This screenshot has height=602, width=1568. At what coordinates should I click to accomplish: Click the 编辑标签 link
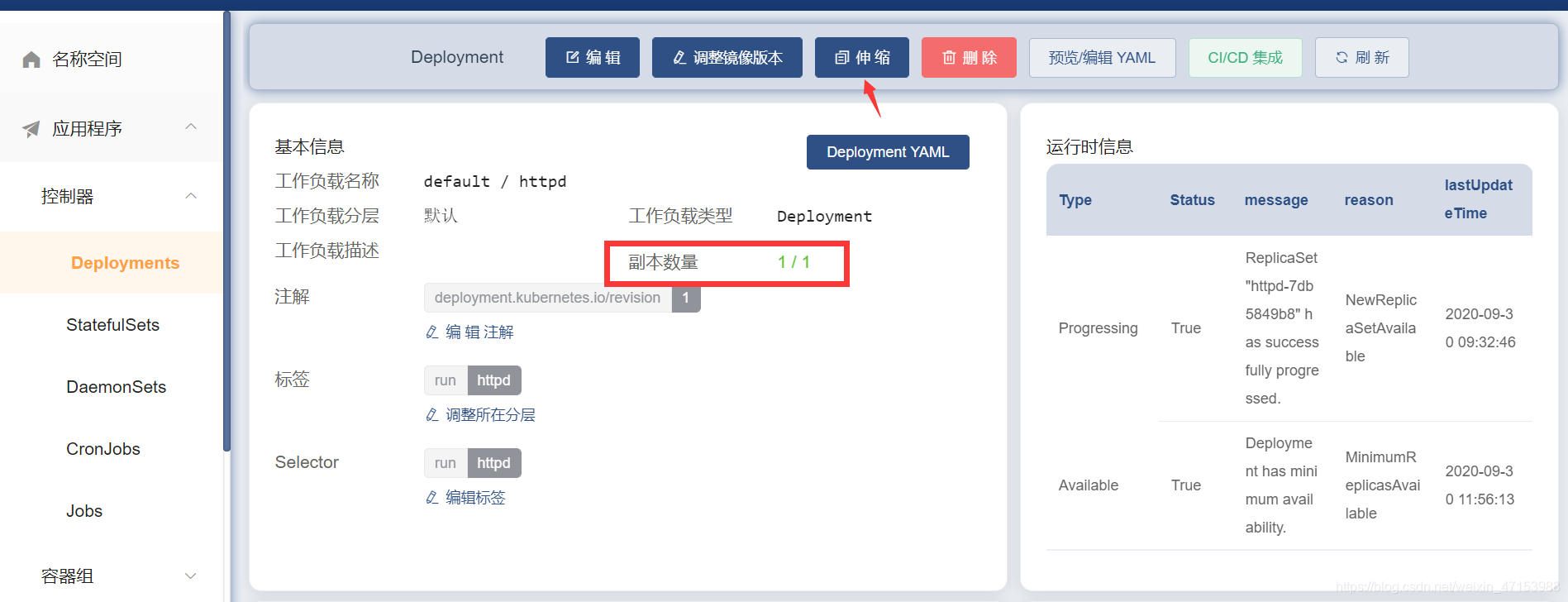click(465, 498)
